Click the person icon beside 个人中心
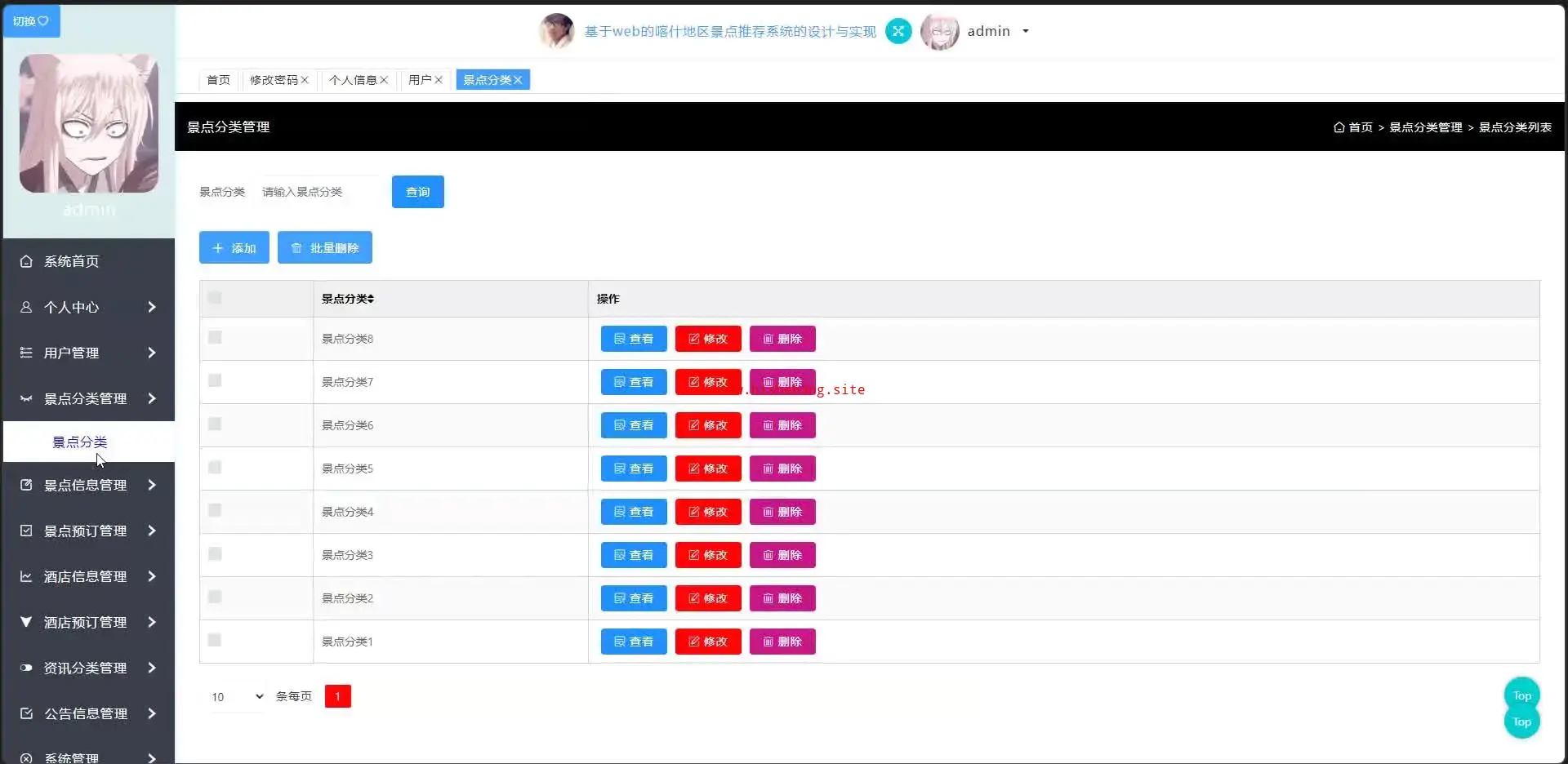This screenshot has height=764, width=1568. [x=26, y=307]
